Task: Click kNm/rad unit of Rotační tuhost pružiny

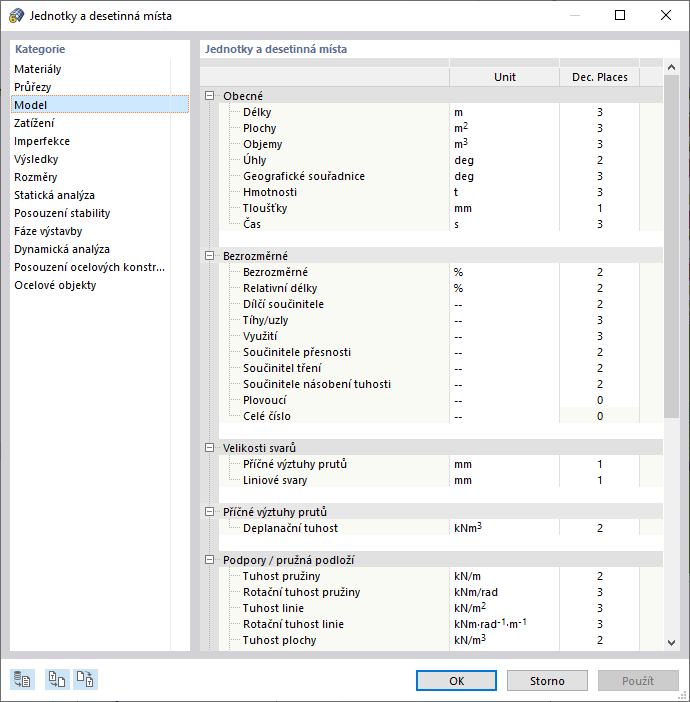Action: click(x=505, y=592)
